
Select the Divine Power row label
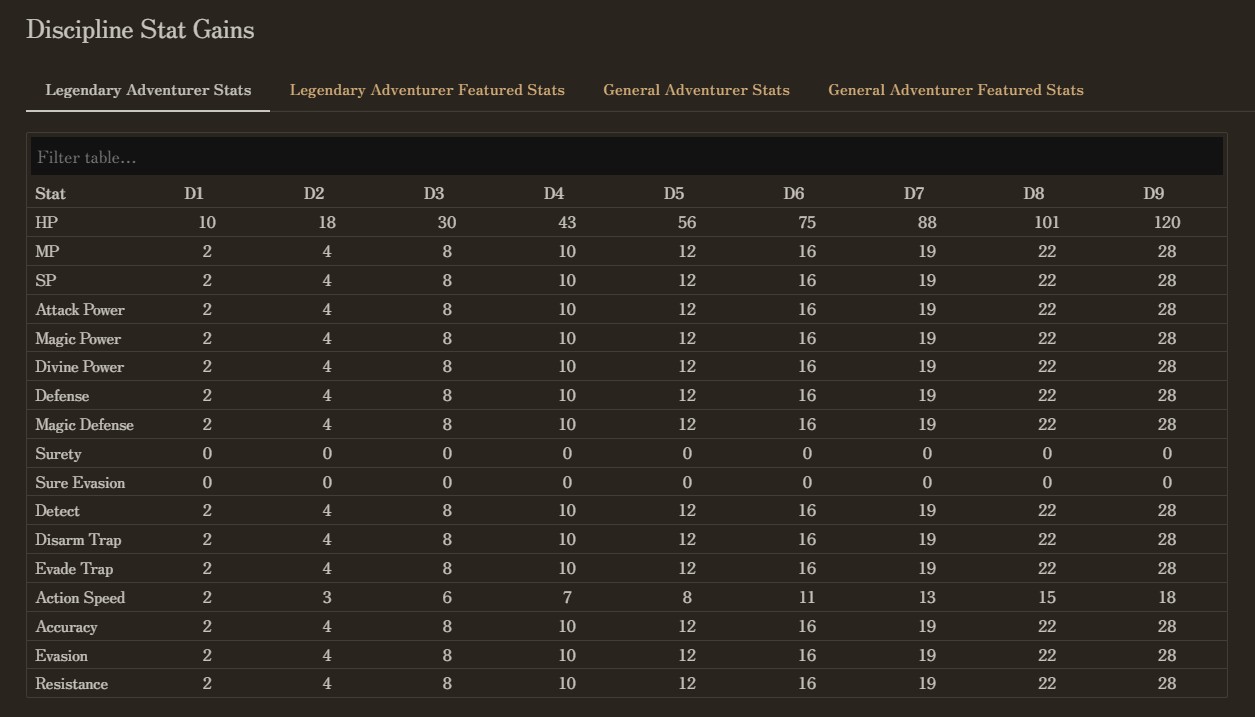[80, 366]
